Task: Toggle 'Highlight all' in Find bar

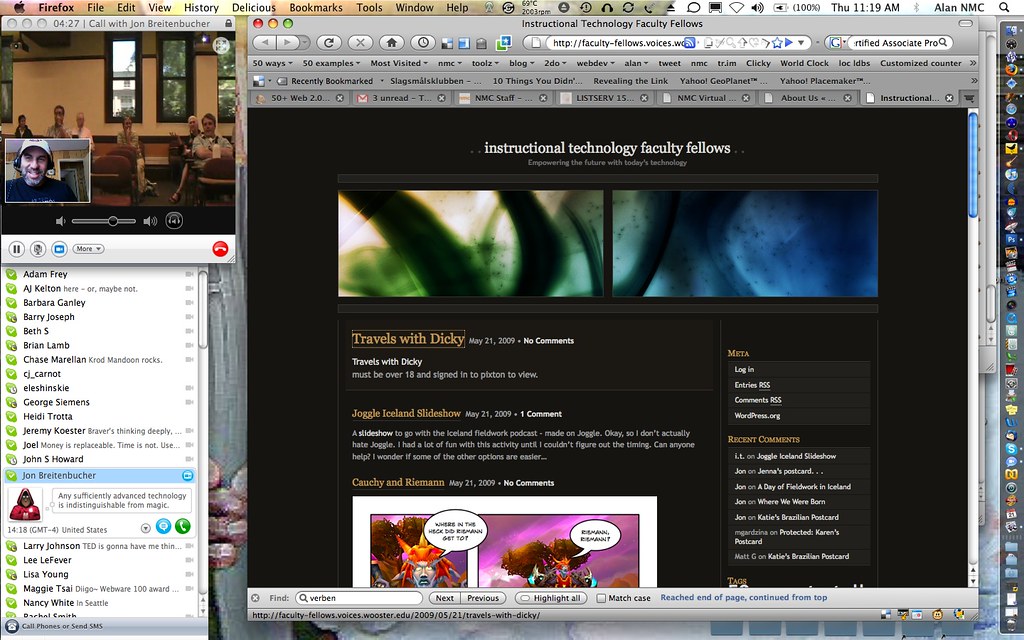Action: (x=551, y=598)
